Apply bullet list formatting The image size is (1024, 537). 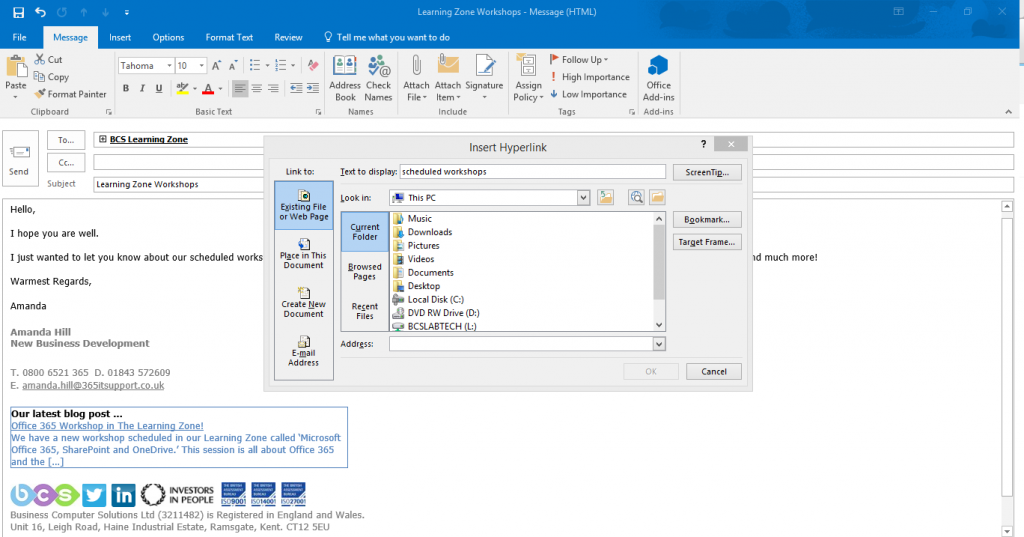click(x=255, y=65)
